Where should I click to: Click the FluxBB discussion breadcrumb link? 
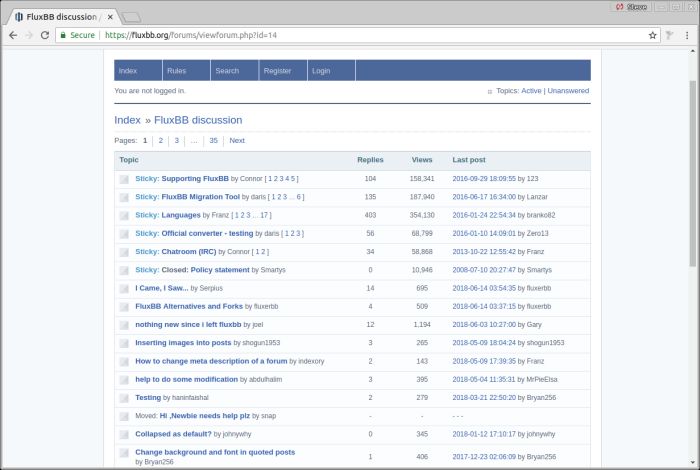(198, 120)
